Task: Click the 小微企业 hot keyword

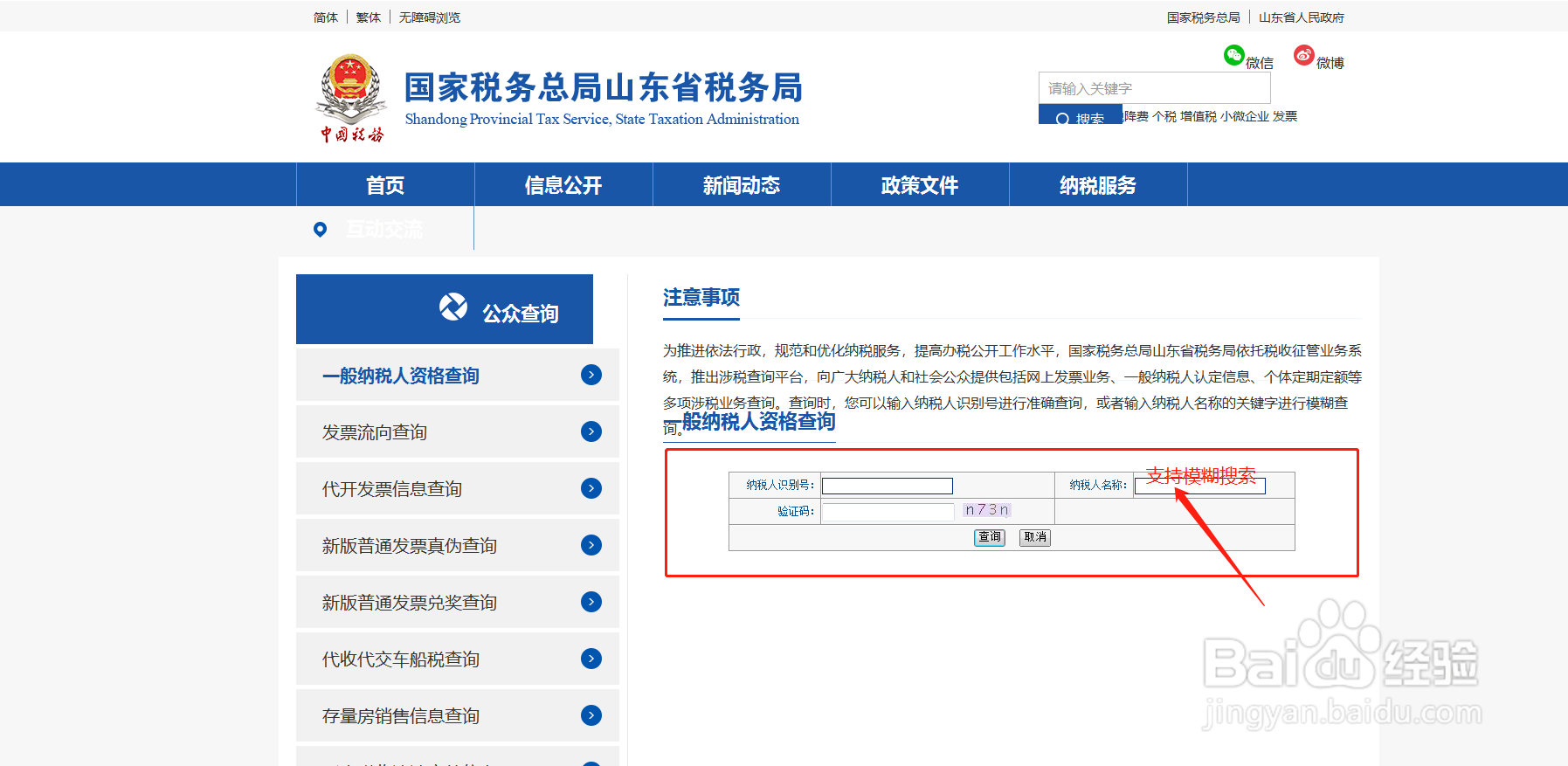Action: [x=1245, y=116]
